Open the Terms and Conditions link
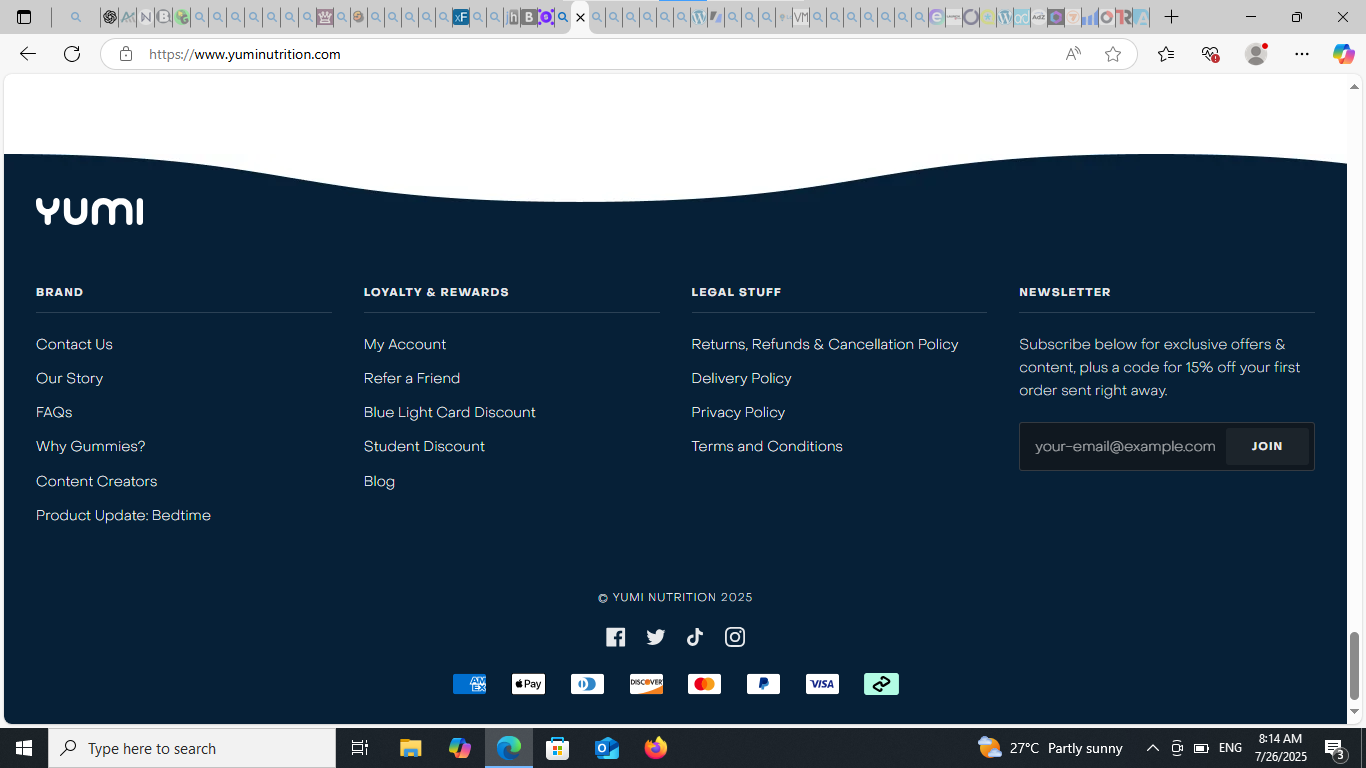The width and height of the screenshot is (1366, 768). point(767,446)
